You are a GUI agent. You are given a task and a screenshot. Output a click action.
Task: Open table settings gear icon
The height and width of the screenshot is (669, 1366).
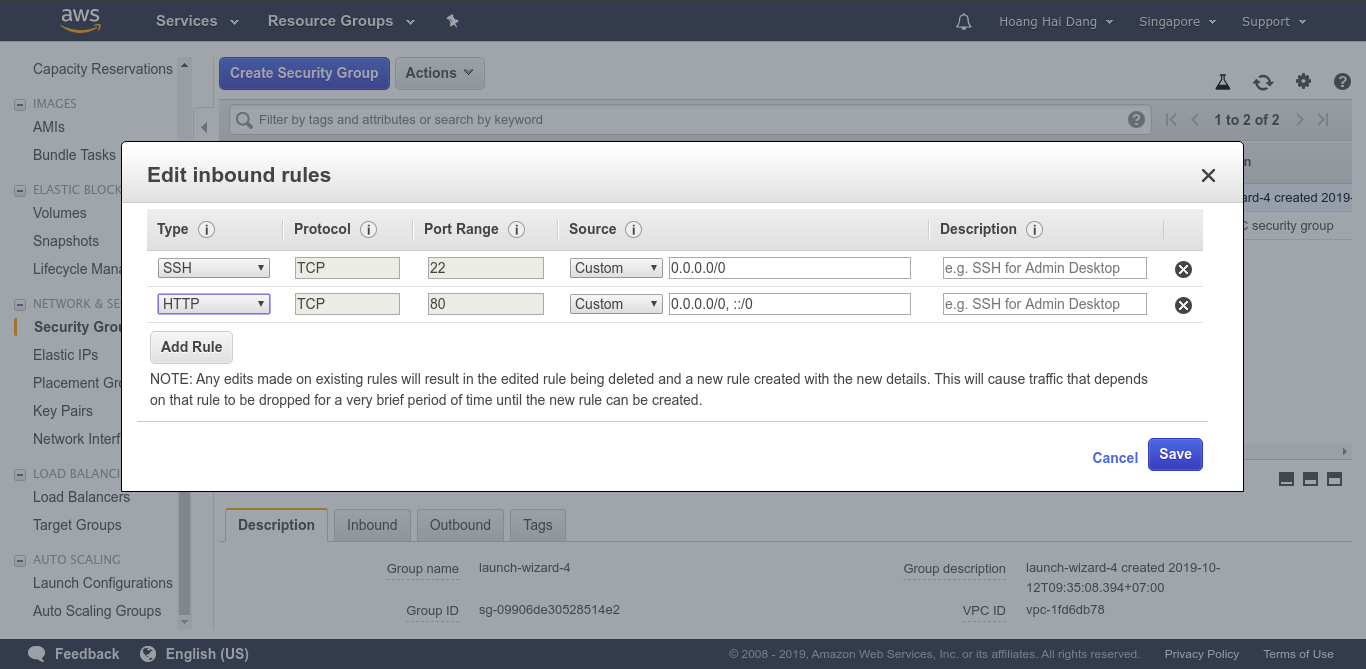[x=1303, y=82]
